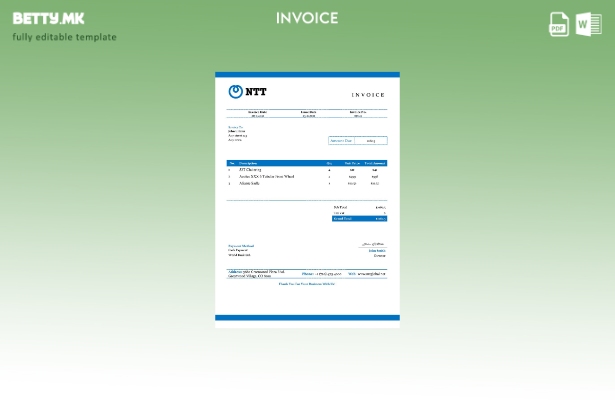Click the Total Amount column header
This screenshot has width=615, height=400.
[x=374, y=163]
